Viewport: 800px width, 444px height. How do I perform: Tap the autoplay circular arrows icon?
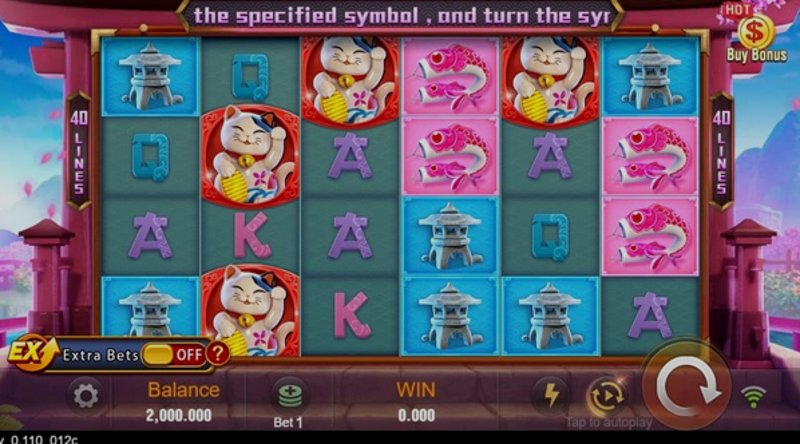click(x=606, y=397)
